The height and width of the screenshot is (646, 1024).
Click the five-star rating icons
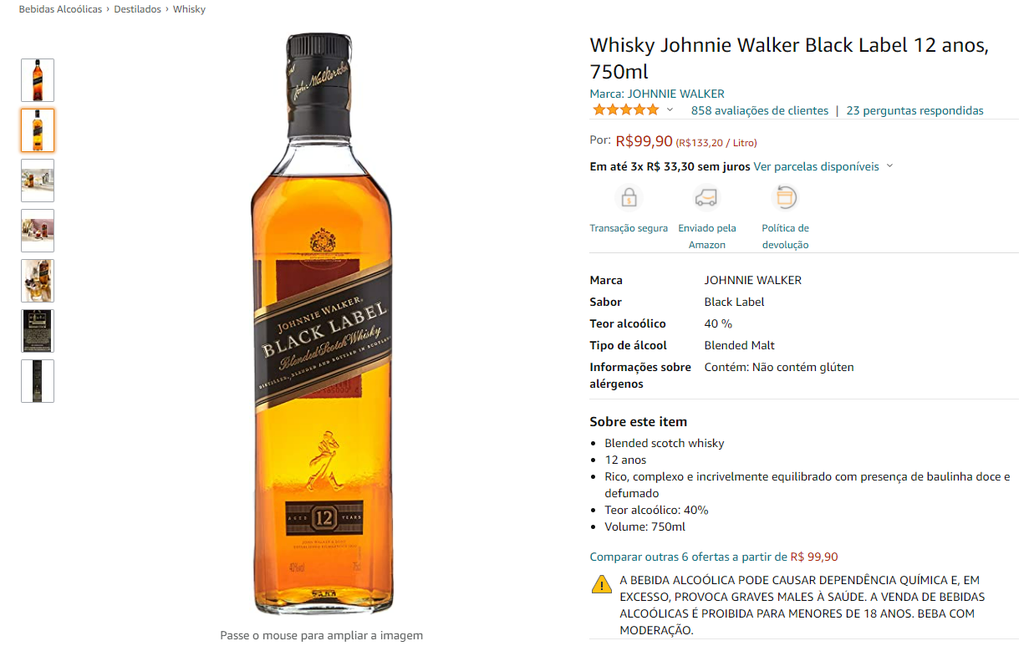pos(626,110)
